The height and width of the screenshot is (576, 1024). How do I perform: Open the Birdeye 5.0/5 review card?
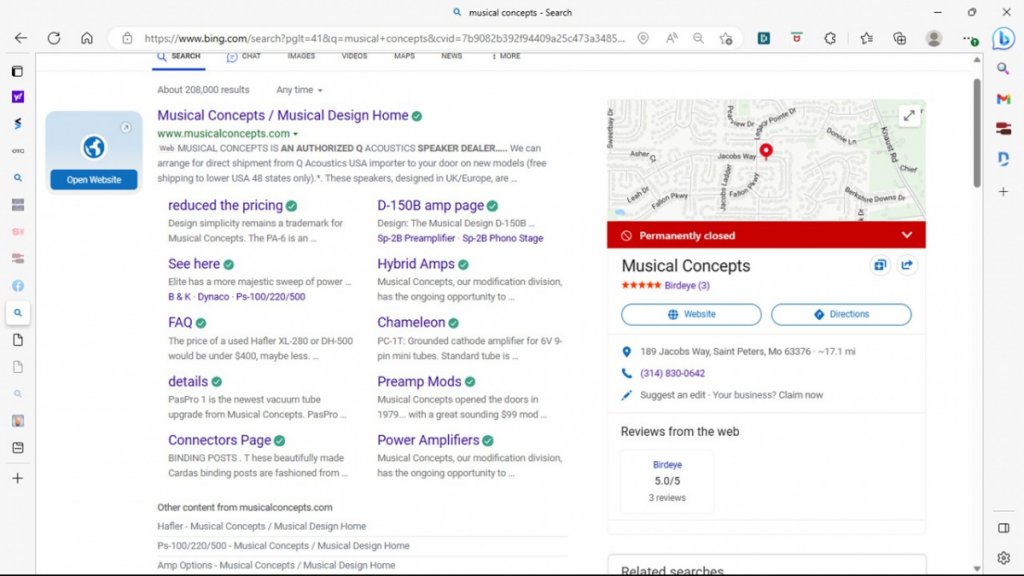(667, 481)
